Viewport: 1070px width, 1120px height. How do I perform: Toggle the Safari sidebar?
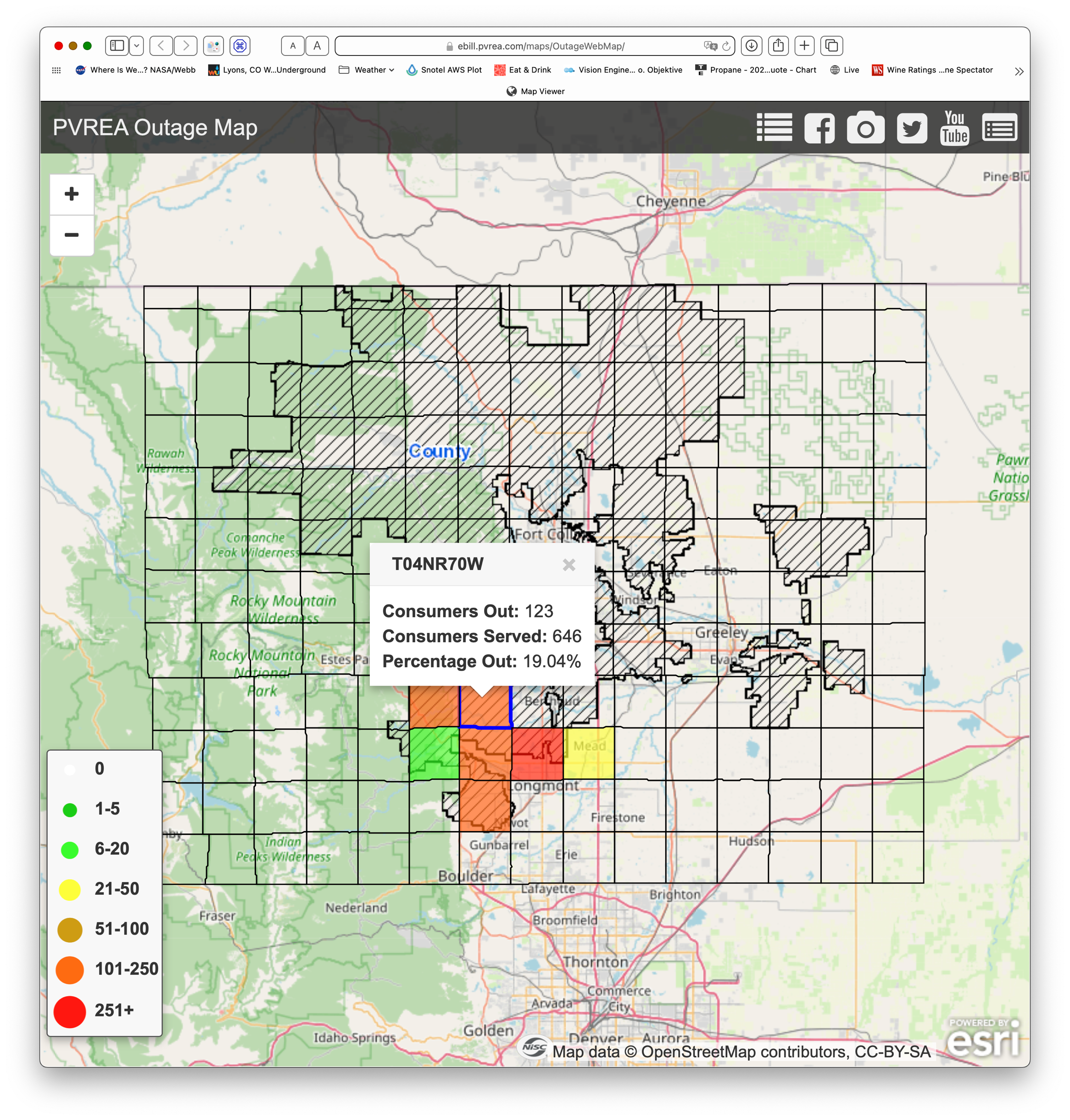[x=117, y=45]
